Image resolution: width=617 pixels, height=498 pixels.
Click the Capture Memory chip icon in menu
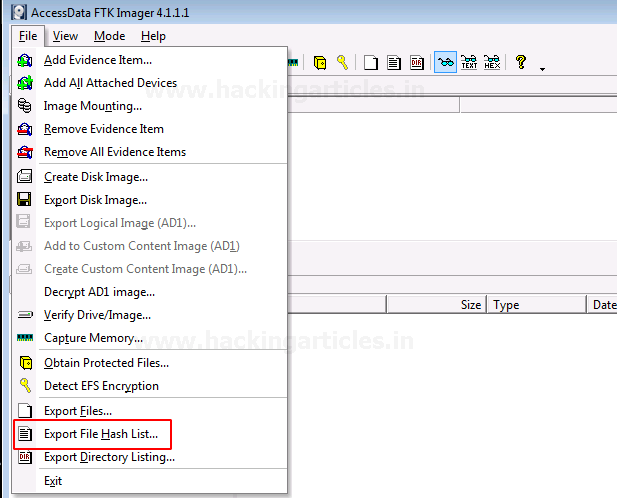click(25, 338)
